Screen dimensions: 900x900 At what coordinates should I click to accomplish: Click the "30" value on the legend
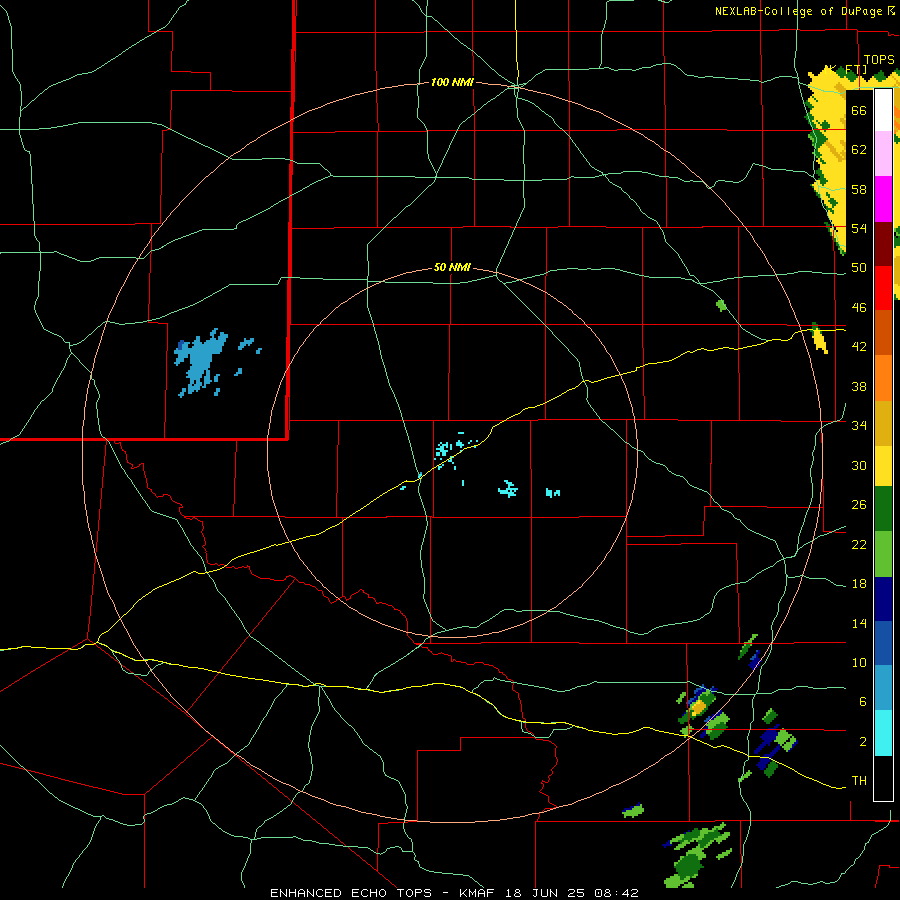click(x=859, y=465)
